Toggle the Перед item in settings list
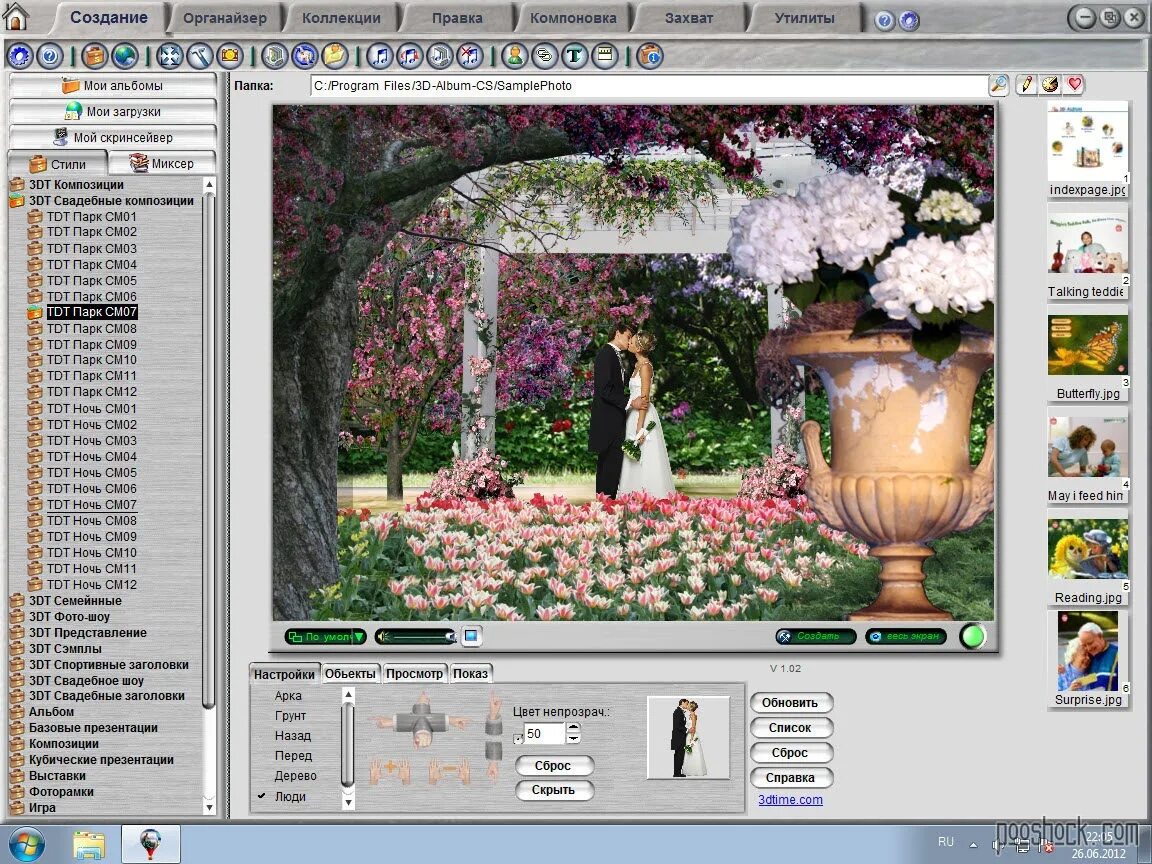Viewport: 1152px width, 864px height. pyautogui.click(x=293, y=755)
